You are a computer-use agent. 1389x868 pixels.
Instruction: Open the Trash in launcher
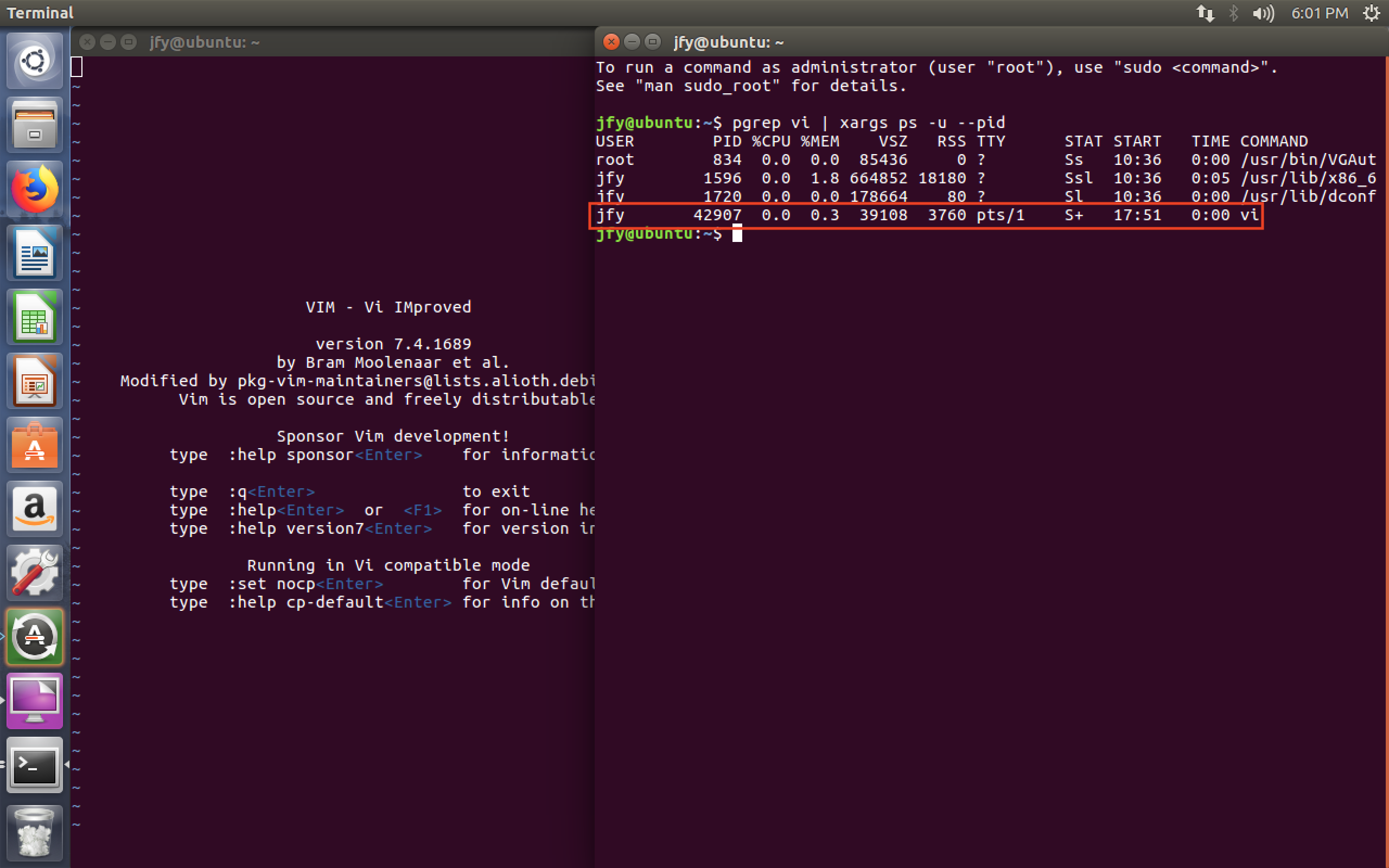click(x=34, y=832)
